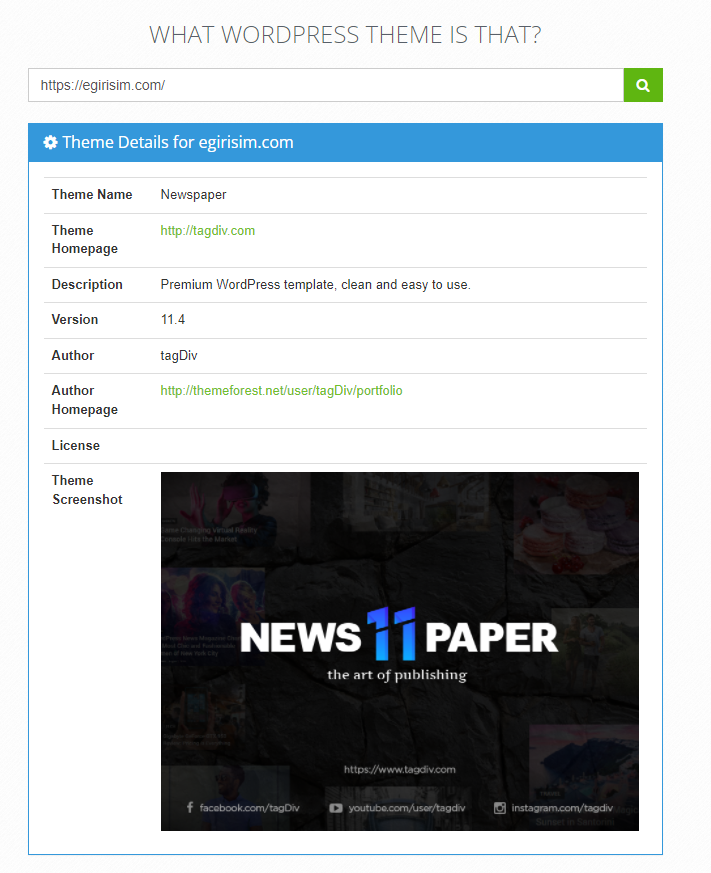Click the YouTube icon in theme screenshot
The width and height of the screenshot is (711, 873).
pyautogui.click(x=336, y=808)
